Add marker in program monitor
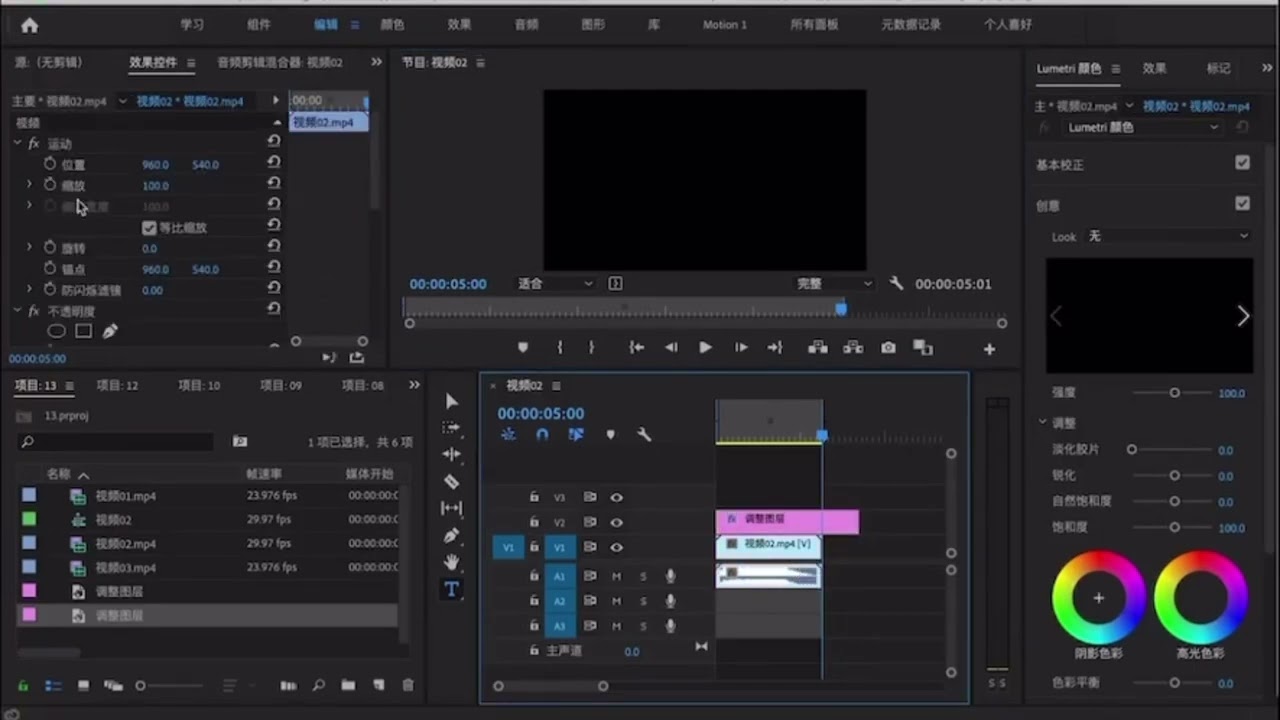Image resolution: width=1280 pixels, height=720 pixels. [x=522, y=347]
